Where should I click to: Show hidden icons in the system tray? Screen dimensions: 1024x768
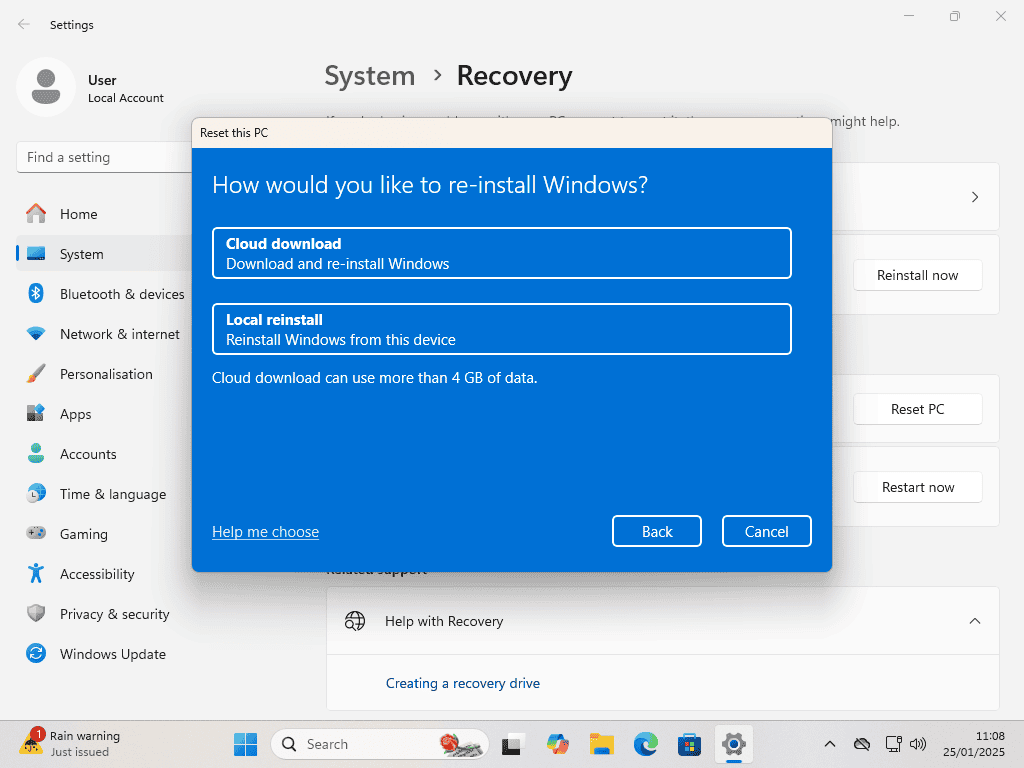829,744
